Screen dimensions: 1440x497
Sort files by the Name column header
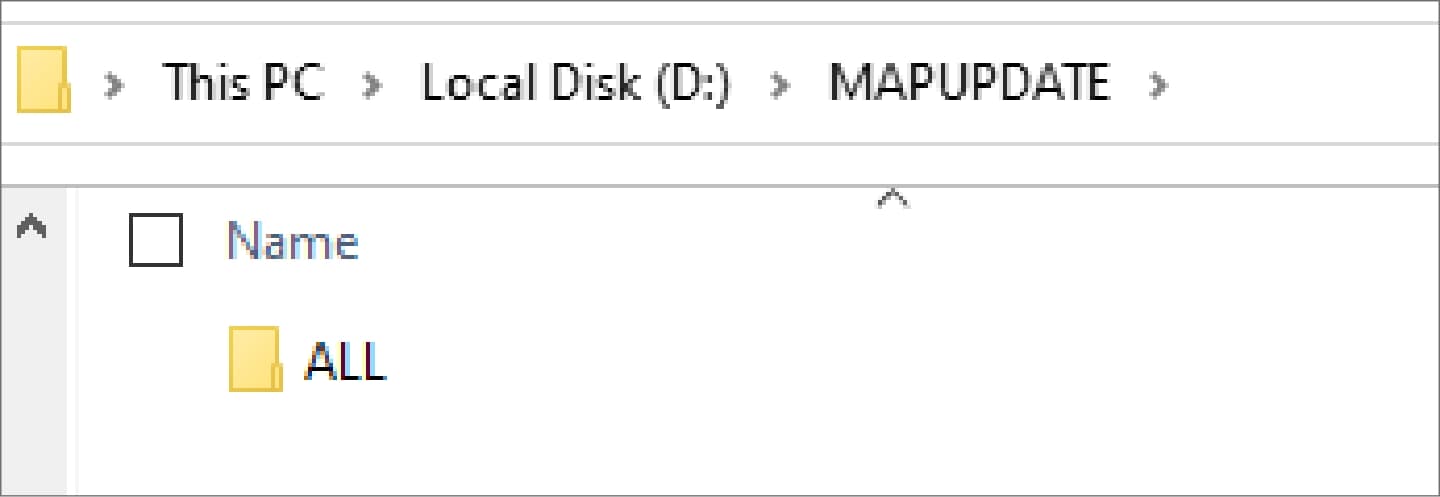click(292, 241)
